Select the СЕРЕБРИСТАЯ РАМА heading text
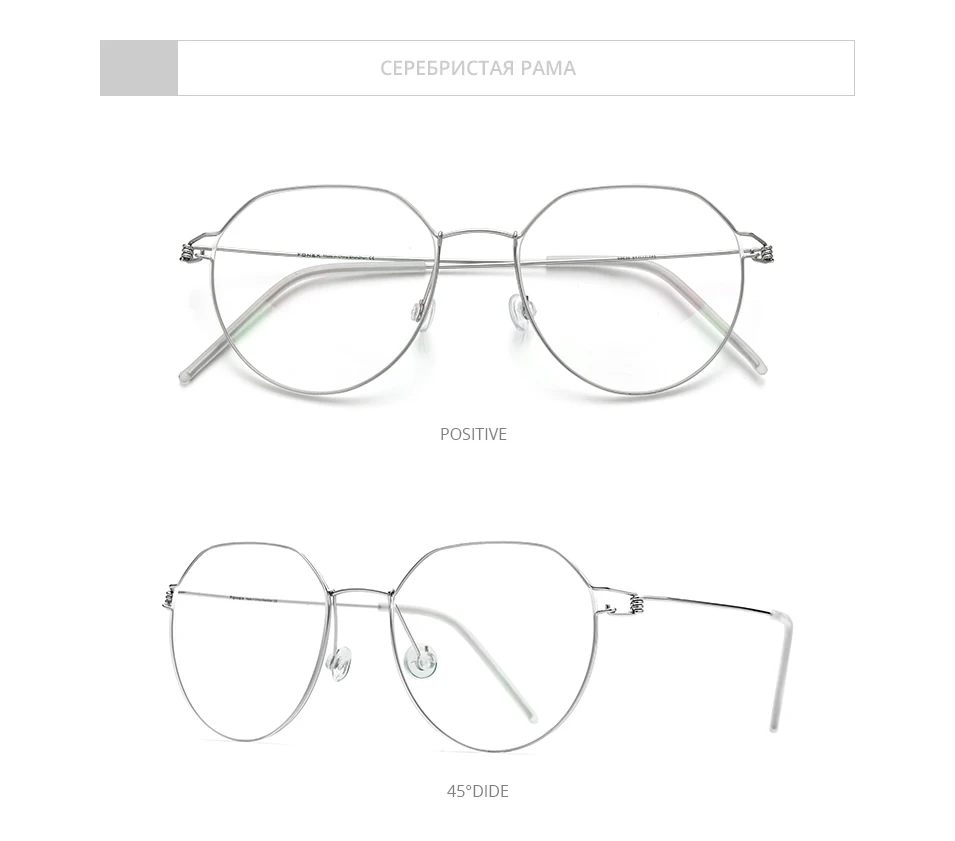This screenshot has height=841, width=955. point(478,68)
